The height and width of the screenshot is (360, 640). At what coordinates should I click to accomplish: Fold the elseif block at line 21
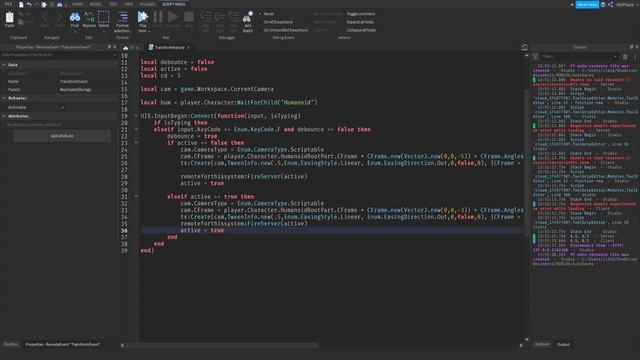click(x=136, y=129)
